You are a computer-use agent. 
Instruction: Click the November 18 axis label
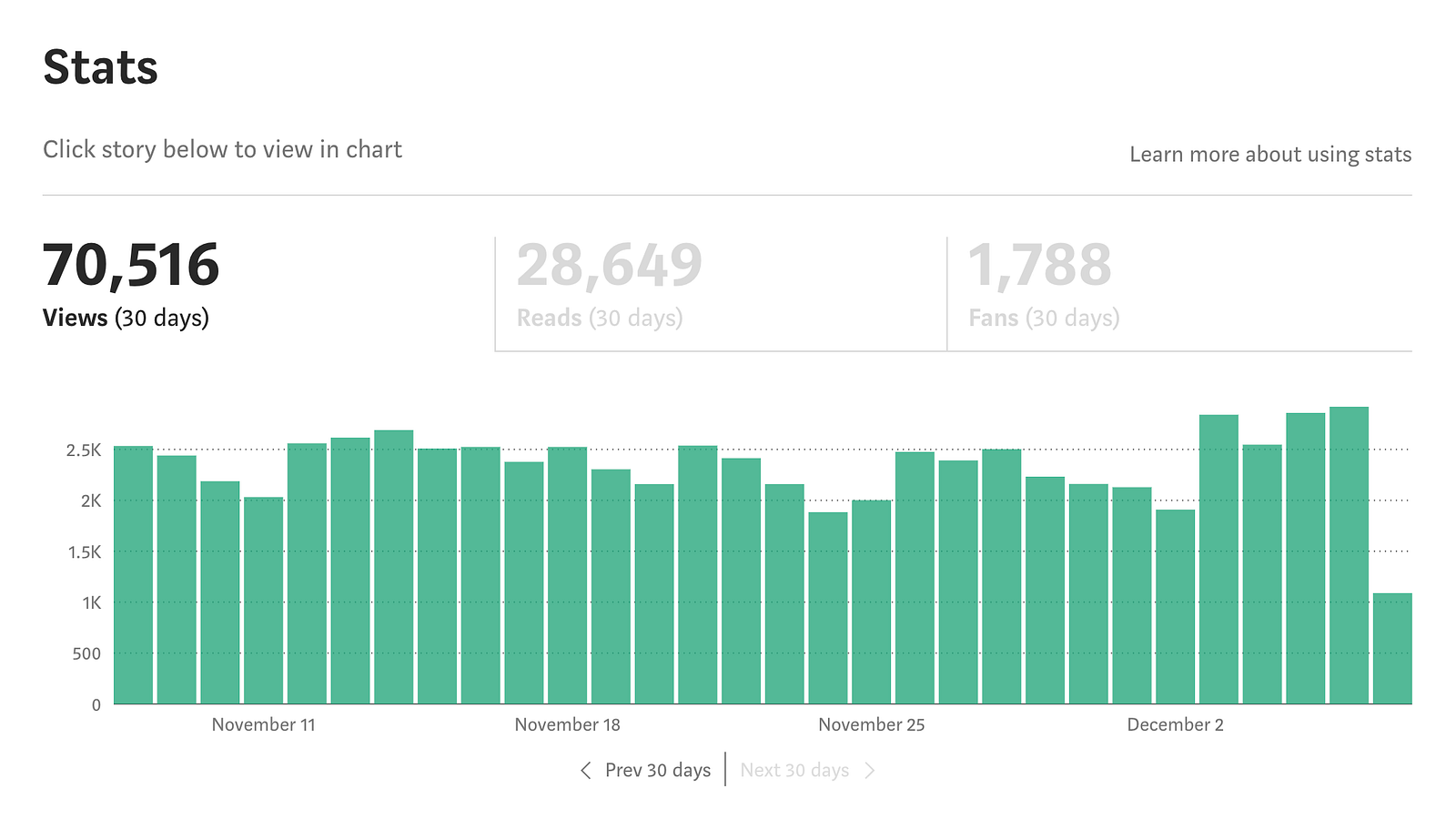click(567, 724)
